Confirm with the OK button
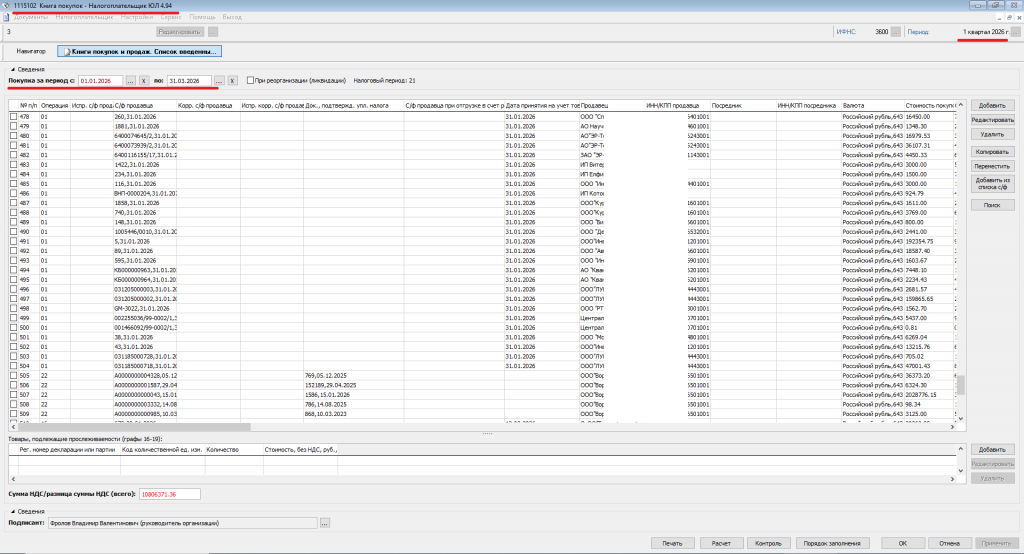Viewport: 1024px width, 554px height. 903,543
